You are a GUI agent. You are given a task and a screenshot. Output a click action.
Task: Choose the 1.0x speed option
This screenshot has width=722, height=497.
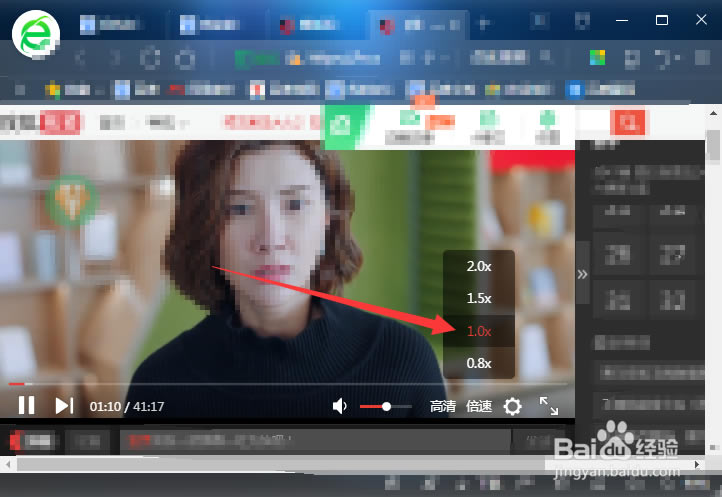pos(479,331)
